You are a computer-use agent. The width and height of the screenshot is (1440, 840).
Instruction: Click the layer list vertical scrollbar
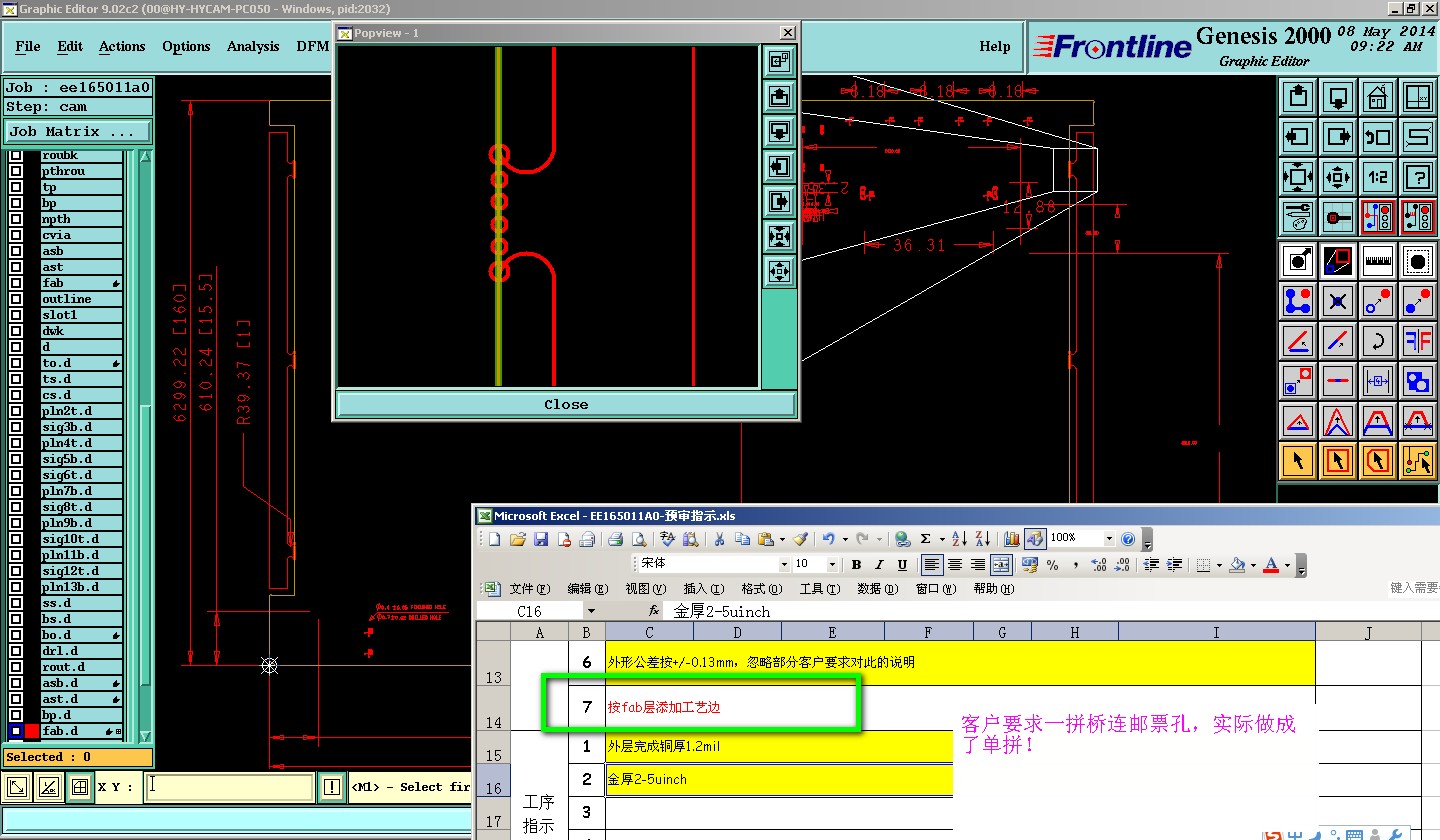pos(145,445)
